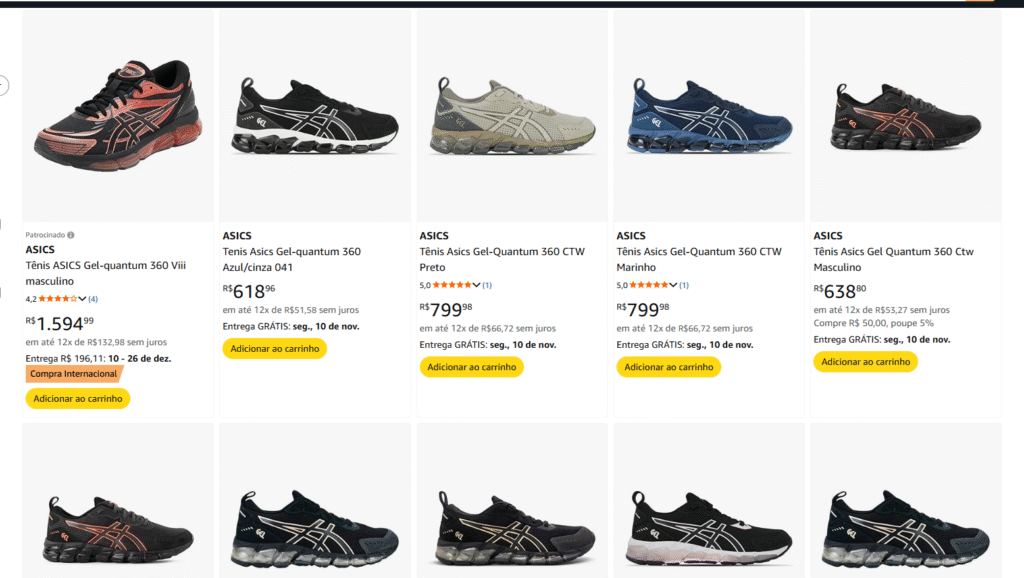Add Gel Quantum 360 Ctw Masculino to cart
The width and height of the screenshot is (1024, 578).
(x=865, y=362)
